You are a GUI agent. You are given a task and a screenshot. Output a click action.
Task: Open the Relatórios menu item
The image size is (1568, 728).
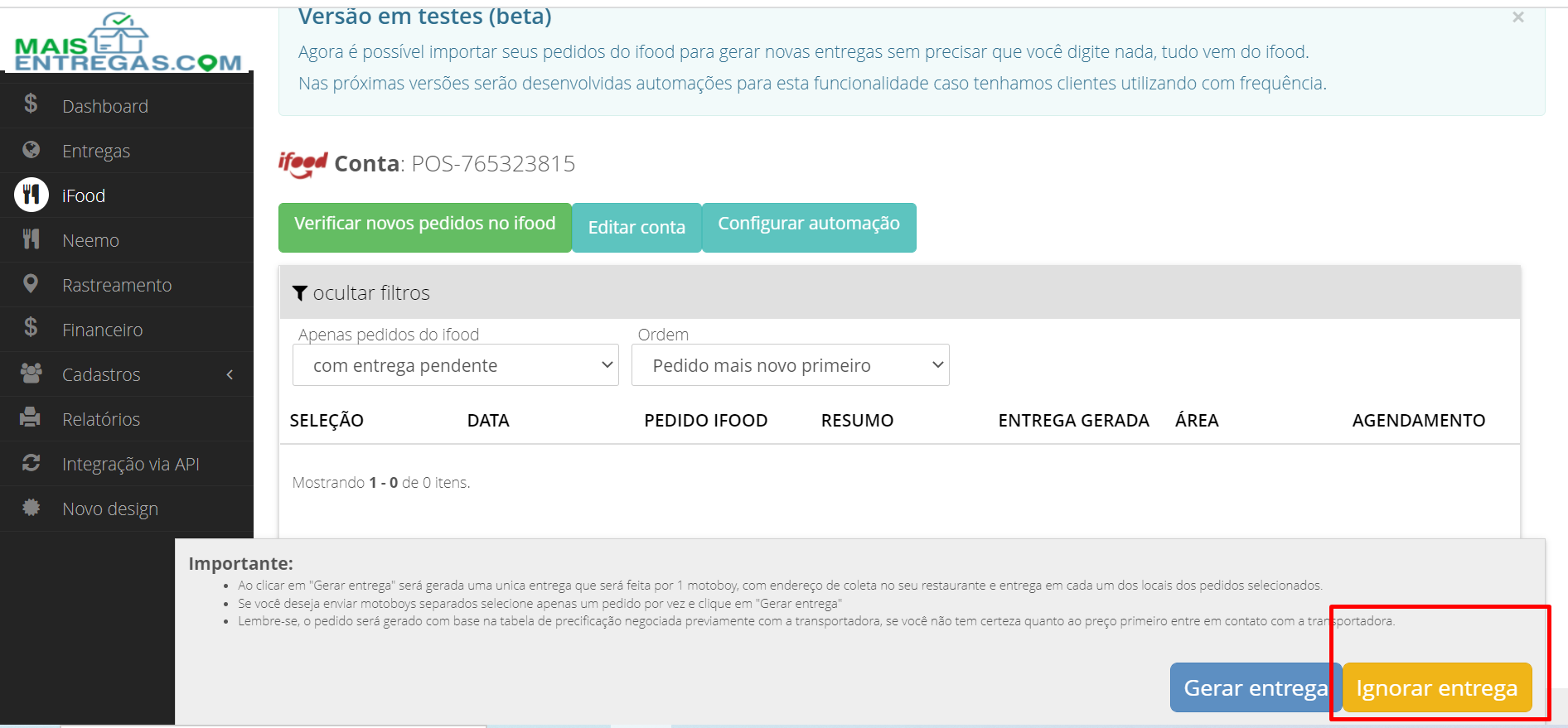tap(101, 419)
